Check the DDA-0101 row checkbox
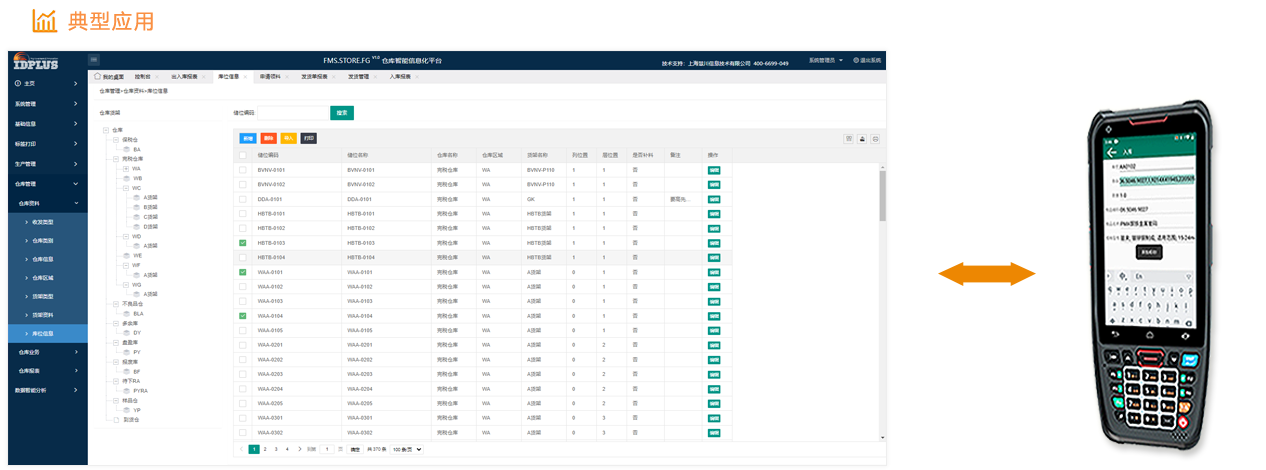The image size is (1266, 470). (243, 199)
